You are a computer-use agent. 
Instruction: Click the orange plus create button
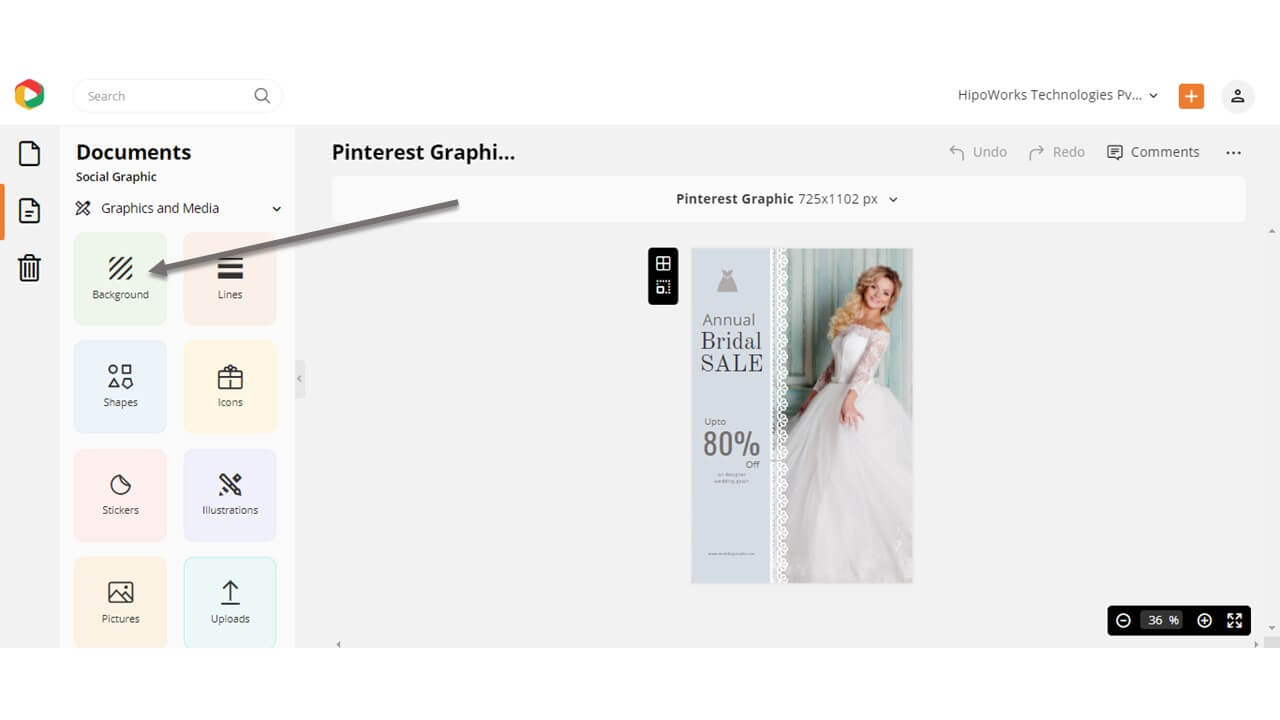[1191, 96]
